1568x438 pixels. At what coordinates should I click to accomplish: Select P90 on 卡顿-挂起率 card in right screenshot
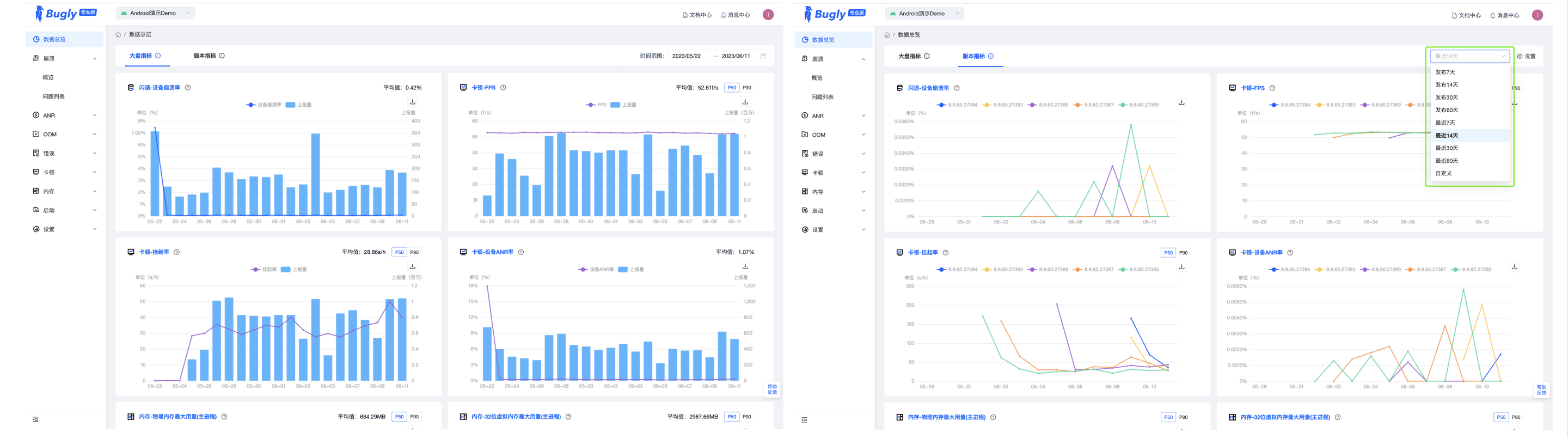1183,253
